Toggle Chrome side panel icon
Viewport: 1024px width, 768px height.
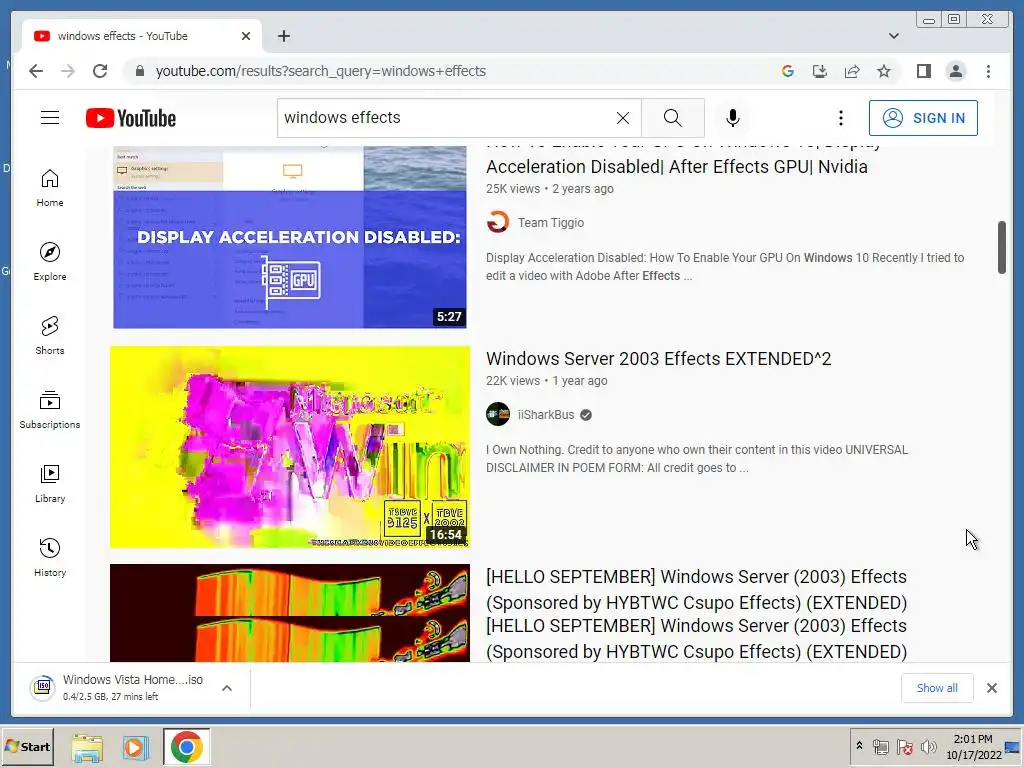(x=923, y=71)
